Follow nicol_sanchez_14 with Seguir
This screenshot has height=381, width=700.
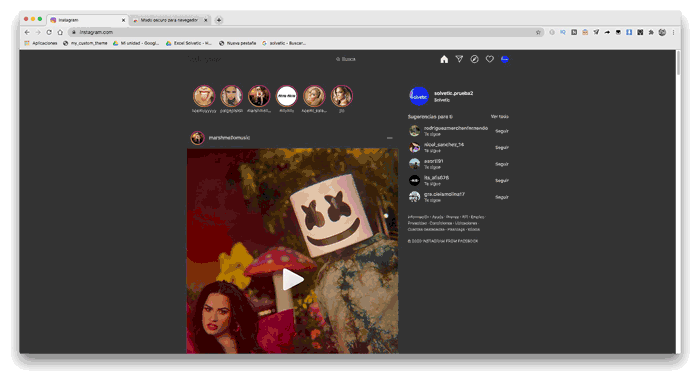tap(502, 147)
